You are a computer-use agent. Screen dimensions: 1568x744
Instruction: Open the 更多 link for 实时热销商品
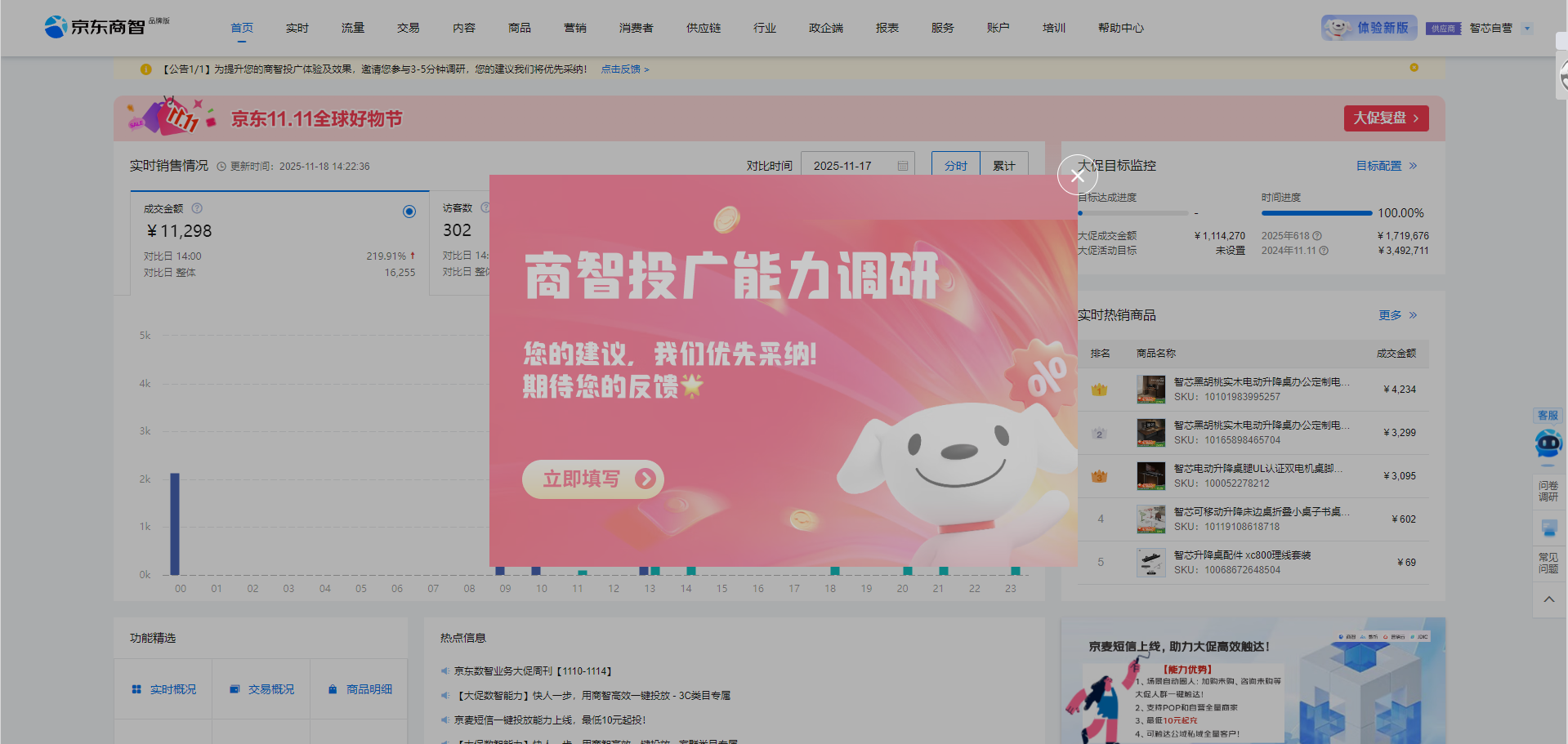[1398, 315]
